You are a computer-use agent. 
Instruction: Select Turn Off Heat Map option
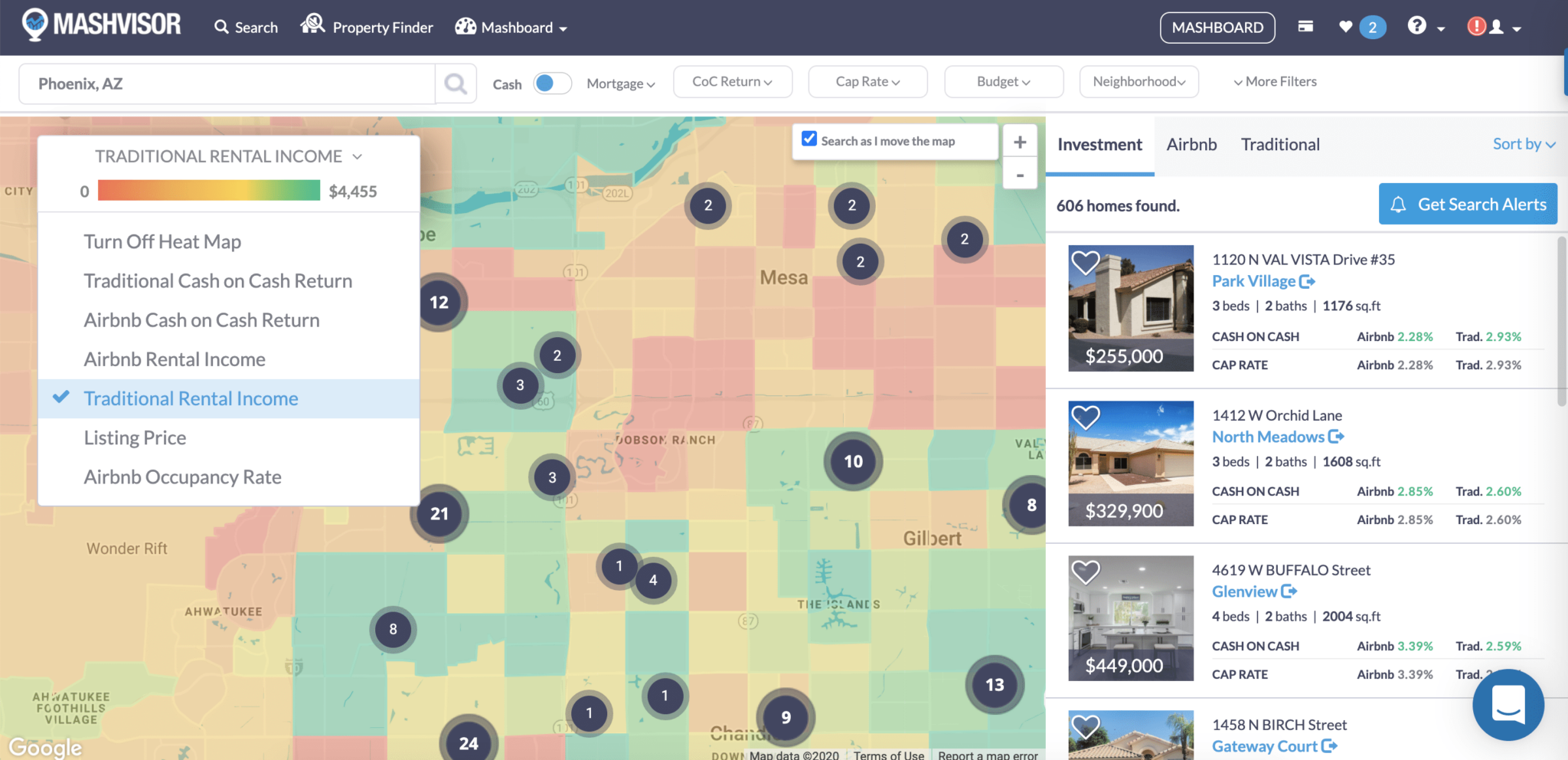click(162, 241)
